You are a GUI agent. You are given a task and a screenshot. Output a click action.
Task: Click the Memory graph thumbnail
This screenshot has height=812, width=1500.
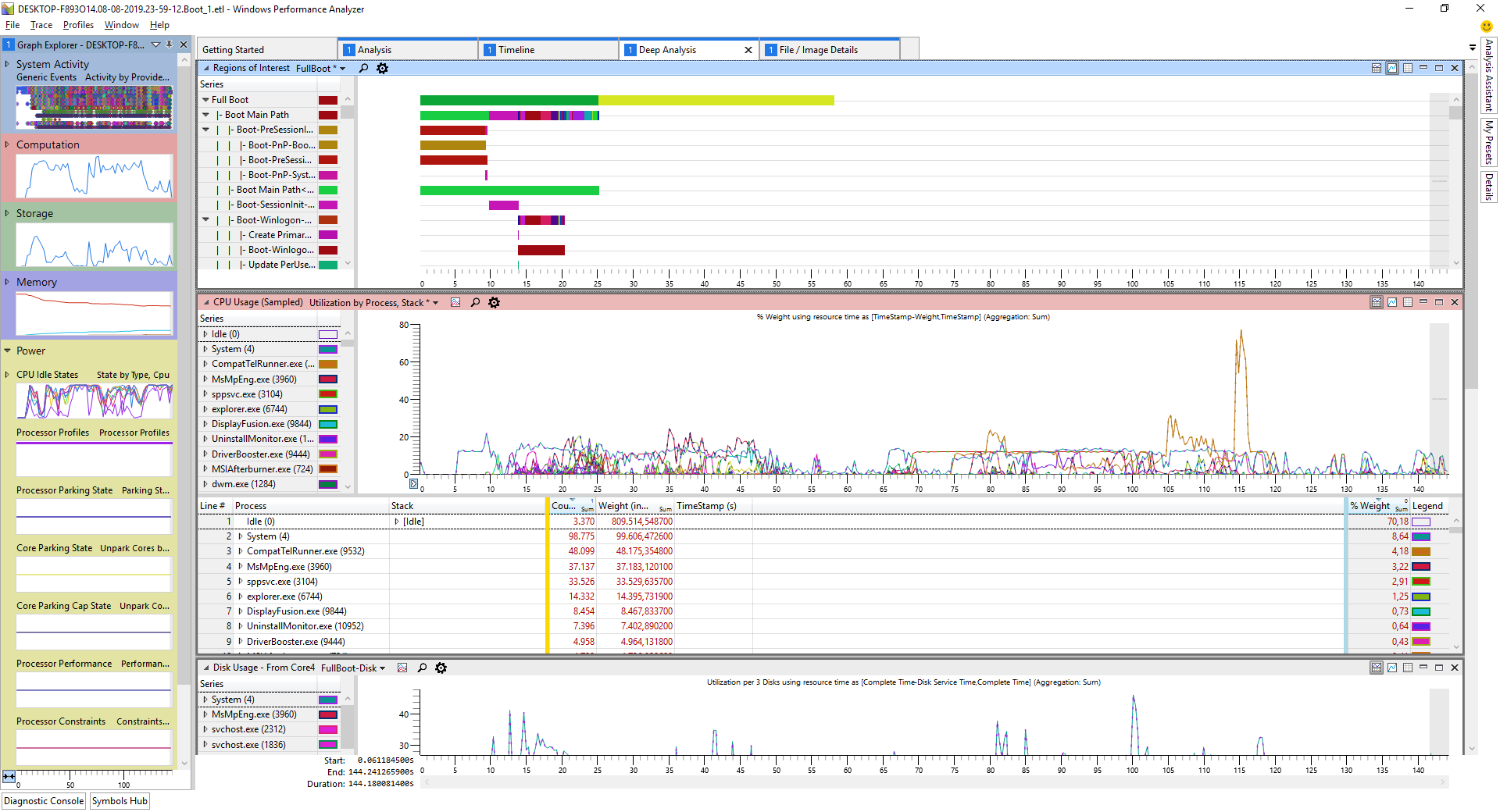[x=94, y=314]
